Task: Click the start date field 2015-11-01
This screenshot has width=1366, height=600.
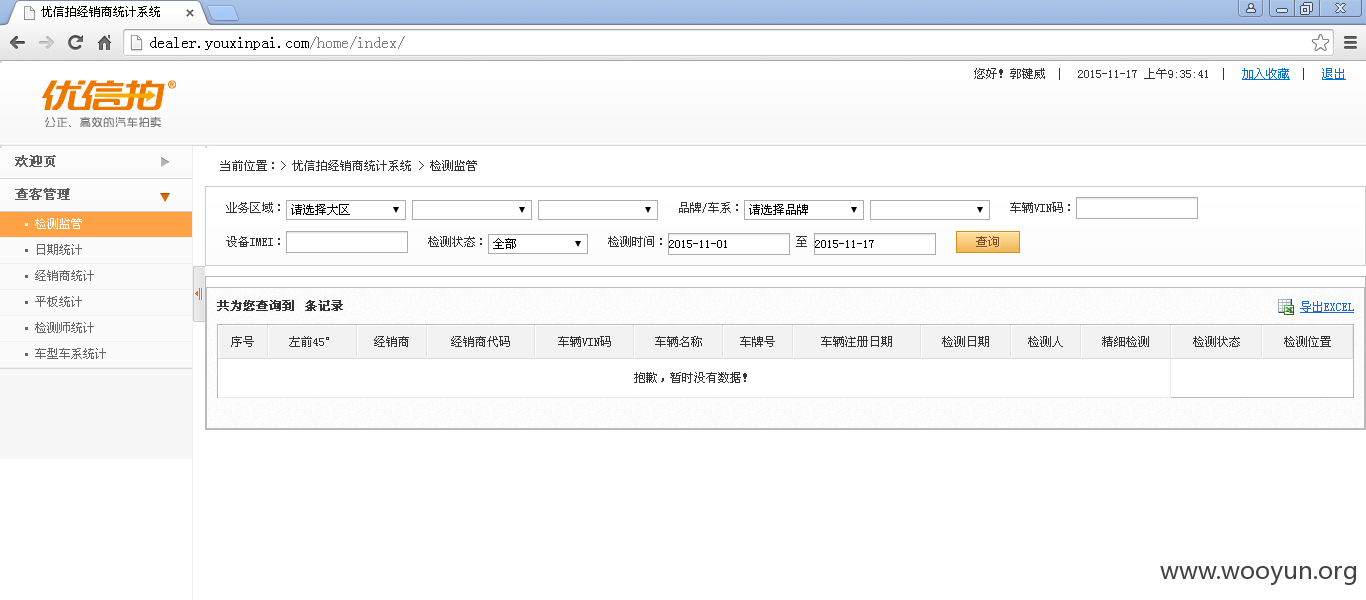Action: 729,244
